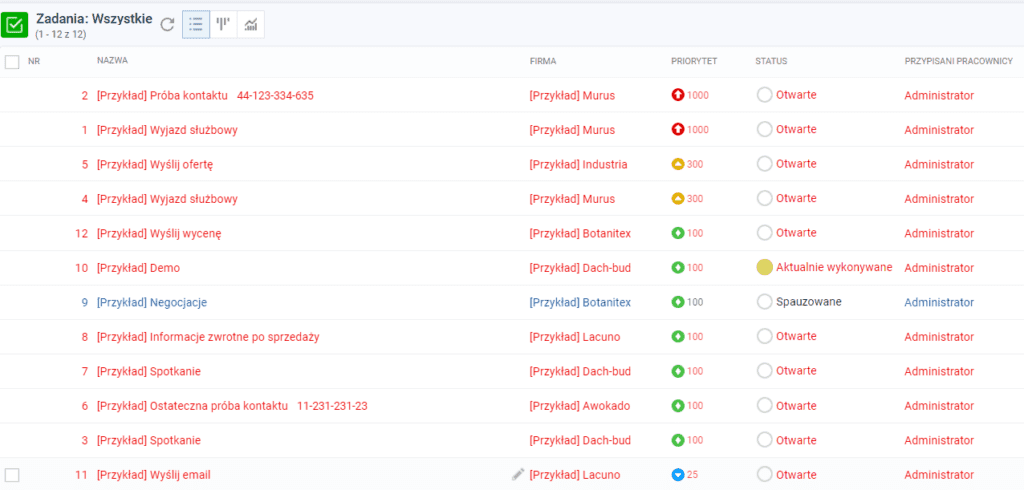Viewport: 1024px width, 490px height.
Task: Click pencil edit icon on Wyślij email row
Action: tap(517, 474)
